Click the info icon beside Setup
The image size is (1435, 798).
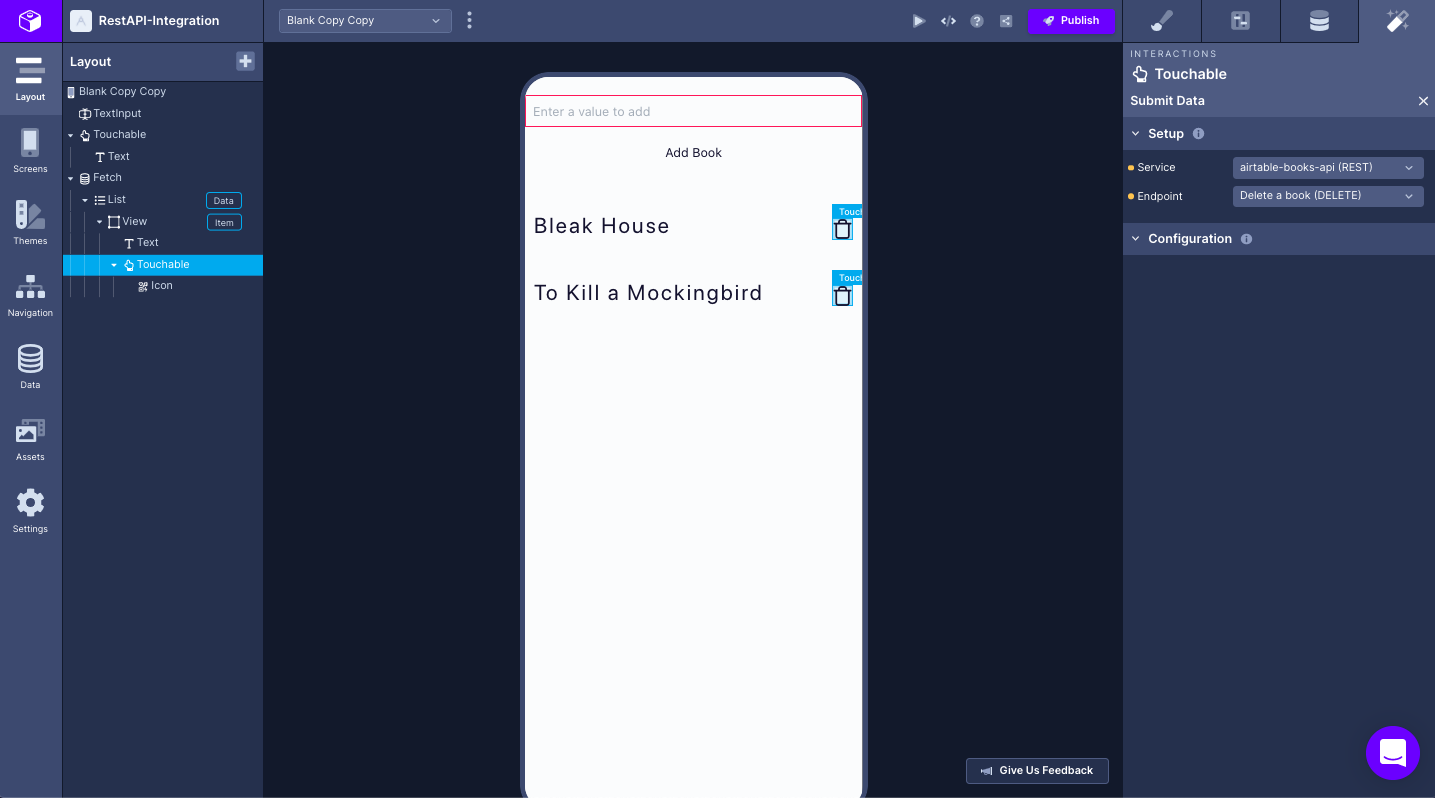click(1198, 134)
